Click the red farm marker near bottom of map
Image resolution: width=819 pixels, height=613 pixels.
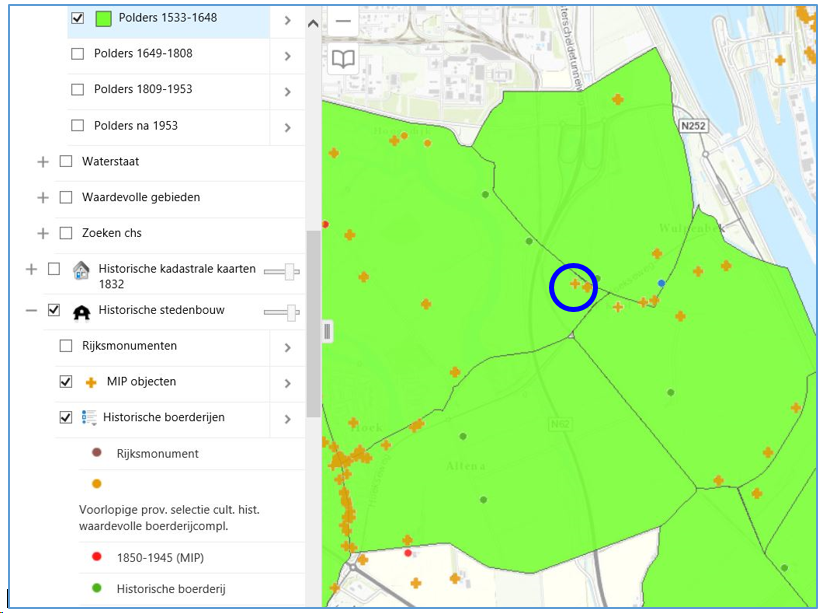(x=408, y=553)
